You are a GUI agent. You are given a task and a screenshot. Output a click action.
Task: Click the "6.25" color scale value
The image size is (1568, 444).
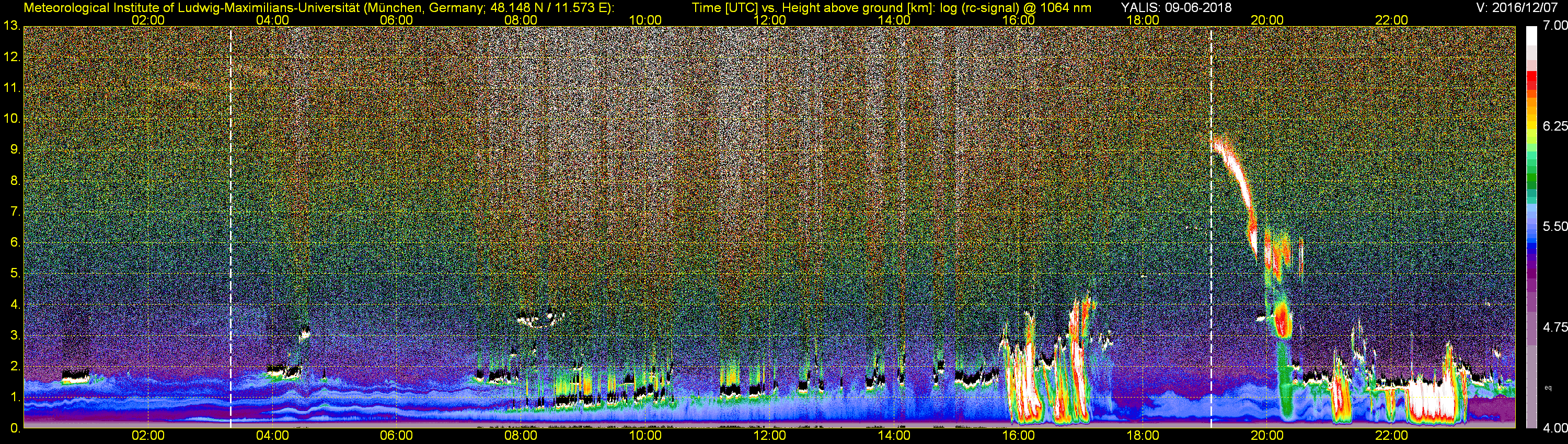point(1554,126)
